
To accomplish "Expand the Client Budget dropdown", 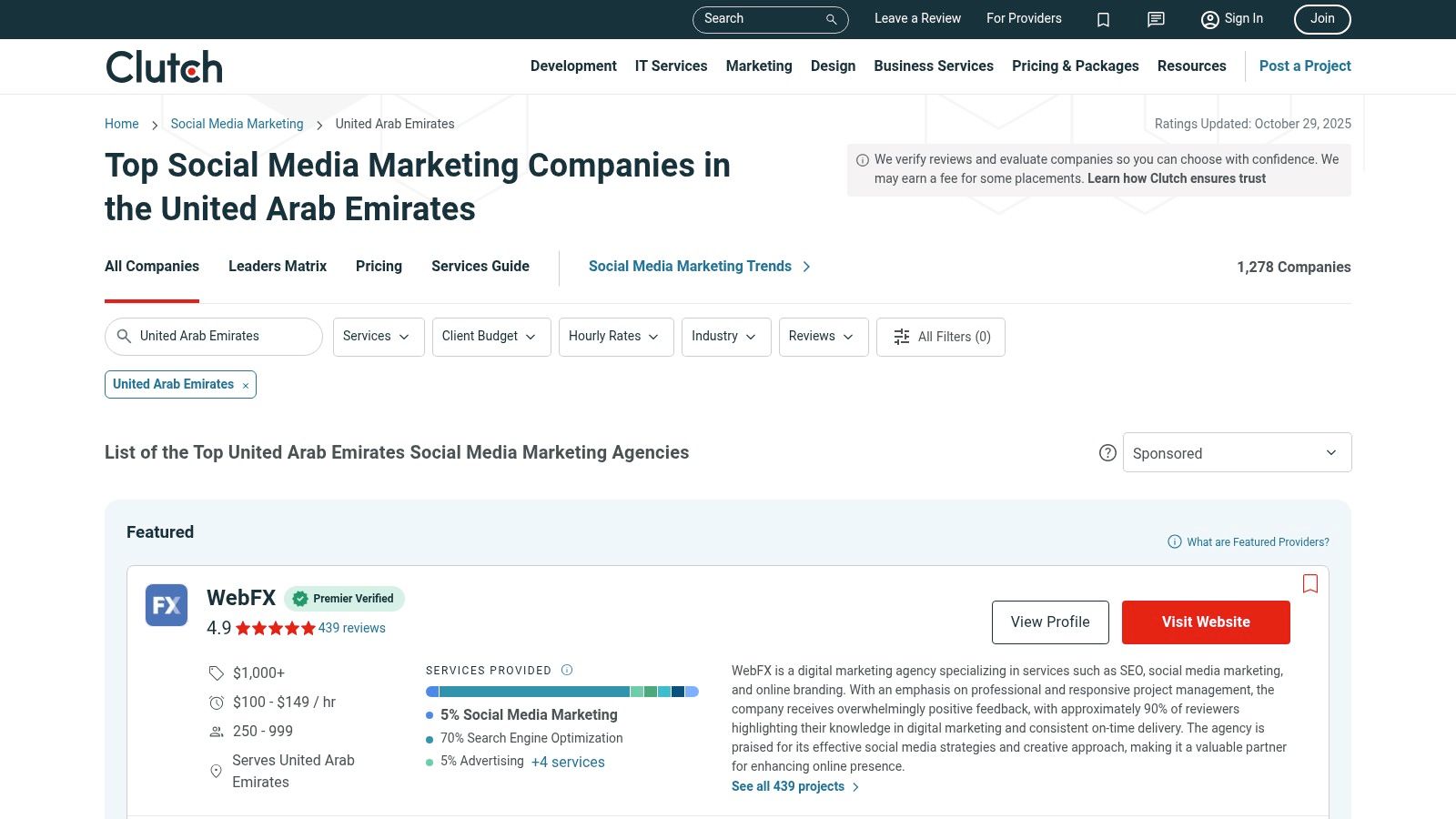I will [x=490, y=337].
